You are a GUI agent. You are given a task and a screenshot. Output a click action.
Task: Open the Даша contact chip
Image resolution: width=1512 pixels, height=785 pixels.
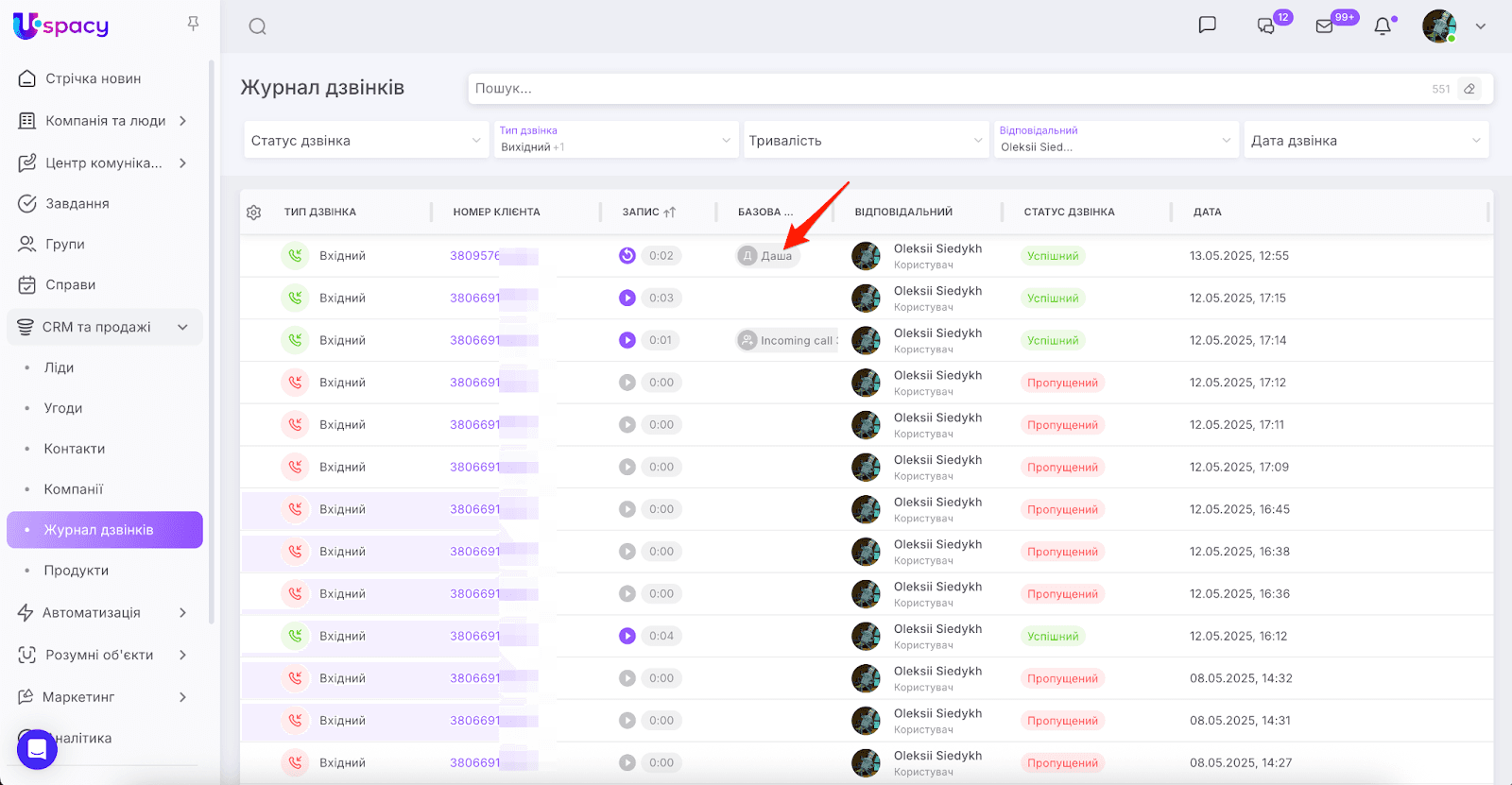tap(768, 256)
